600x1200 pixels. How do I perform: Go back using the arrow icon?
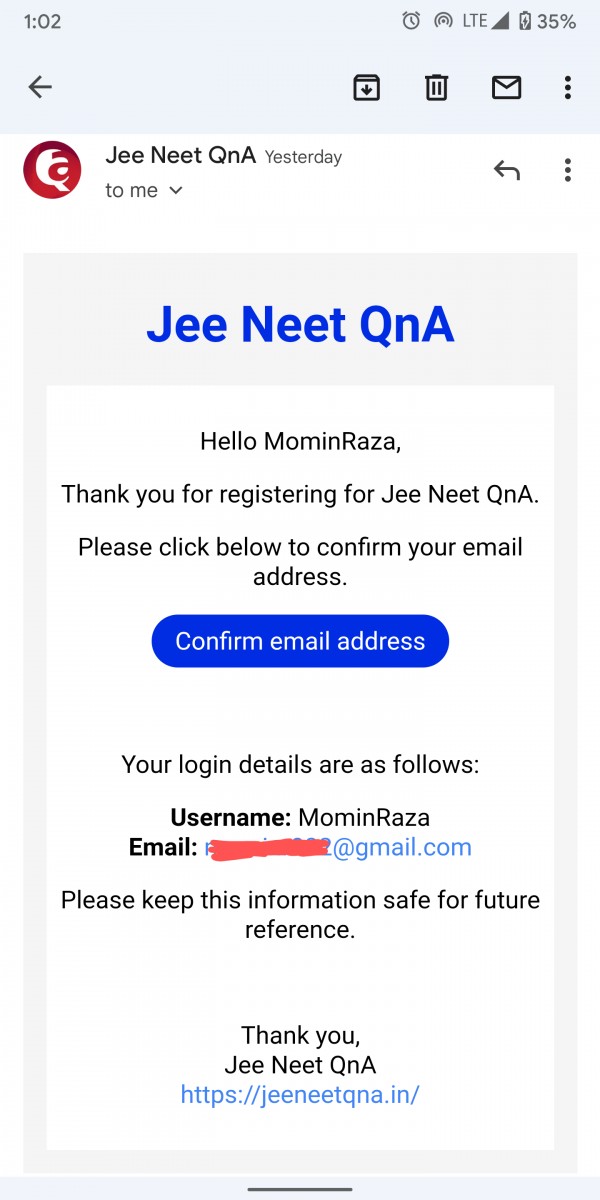click(40, 88)
